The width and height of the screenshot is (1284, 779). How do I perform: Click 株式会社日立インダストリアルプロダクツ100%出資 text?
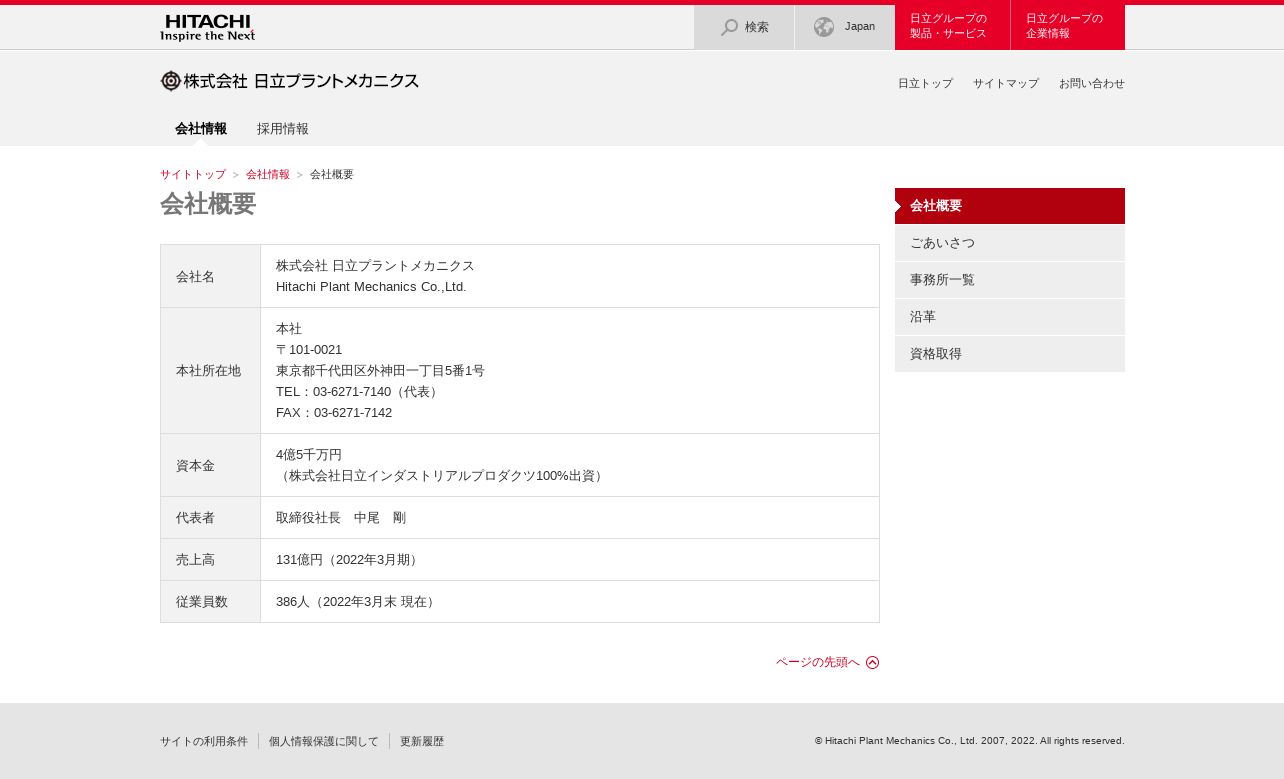tap(441, 476)
